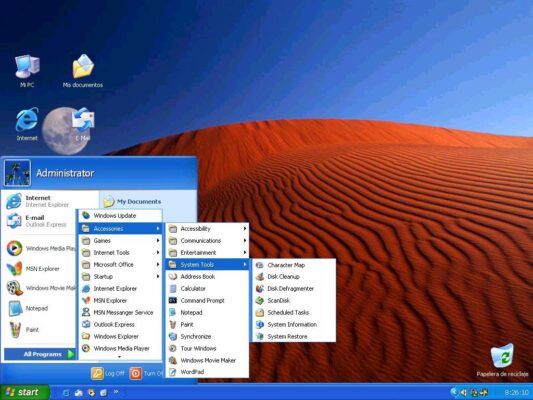533x400 pixels.
Task: Open Command Prompt from Accessories
Action: click(x=207, y=300)
